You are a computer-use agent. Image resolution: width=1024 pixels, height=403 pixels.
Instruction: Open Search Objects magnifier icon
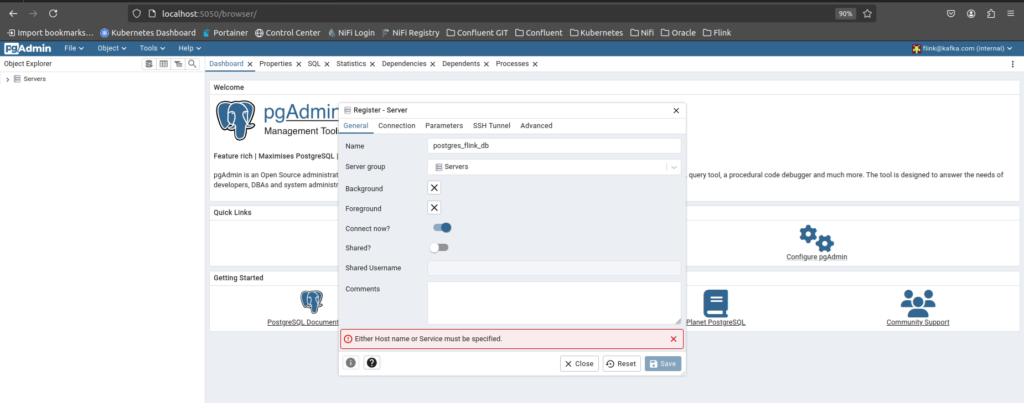[192, 64]
